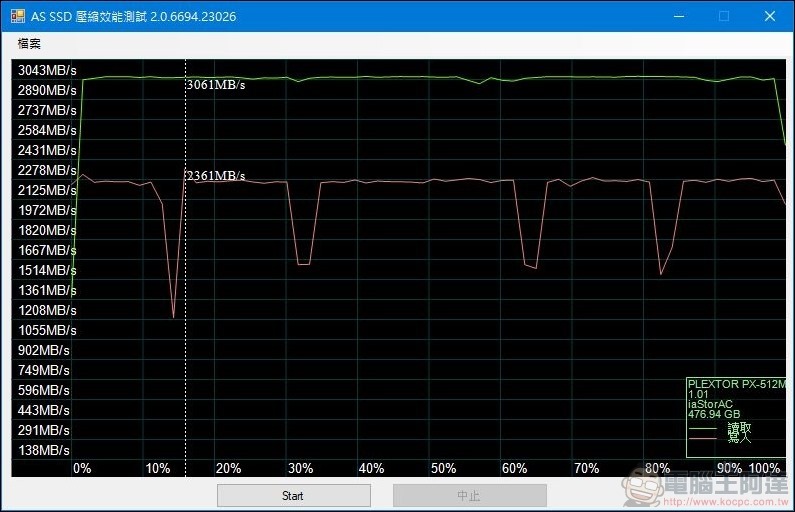This screenshot has height=512, width=795.
Task: Click the 2361MB/s write value label
Action: [216, 175]
